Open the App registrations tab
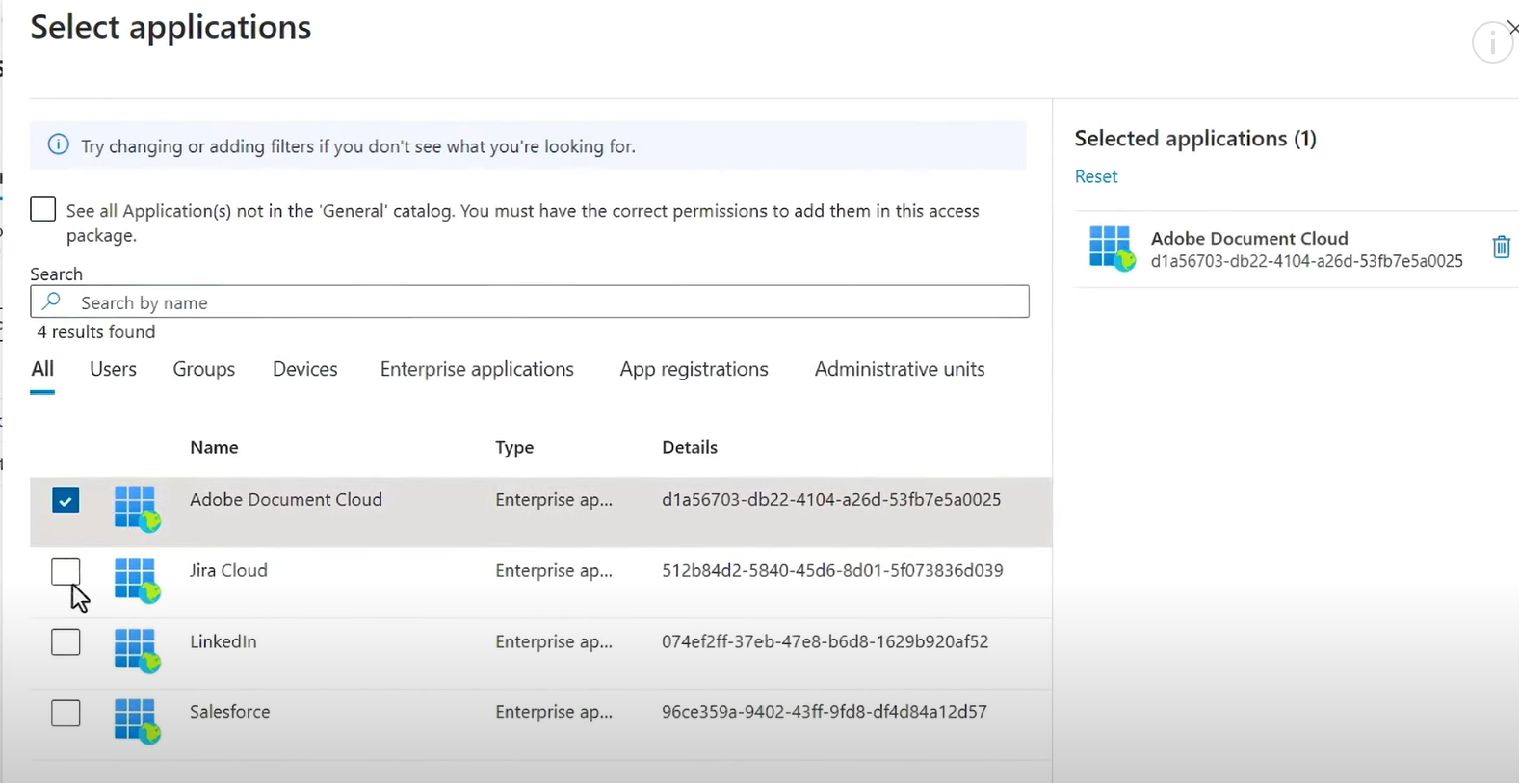 [x=694, y=369]
